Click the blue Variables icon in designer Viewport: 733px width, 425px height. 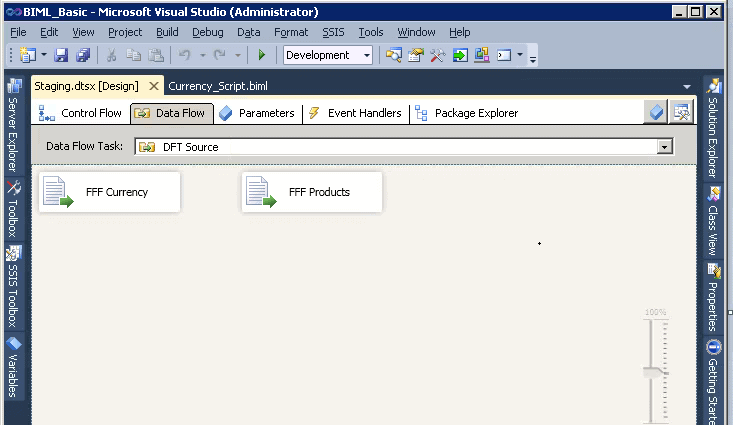pyautogui.click(x=656, y=112)
